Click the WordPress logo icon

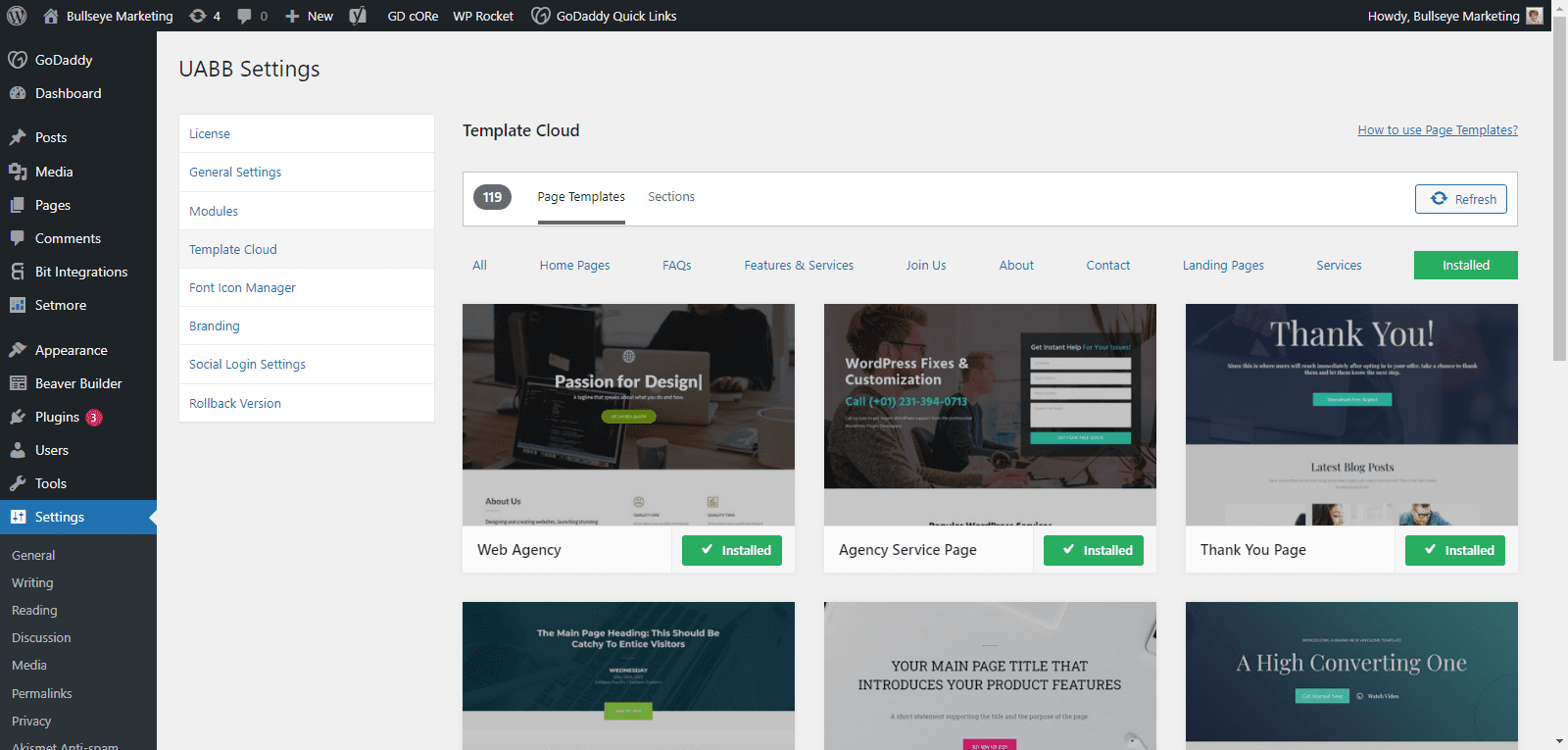[x=17, y=16]
